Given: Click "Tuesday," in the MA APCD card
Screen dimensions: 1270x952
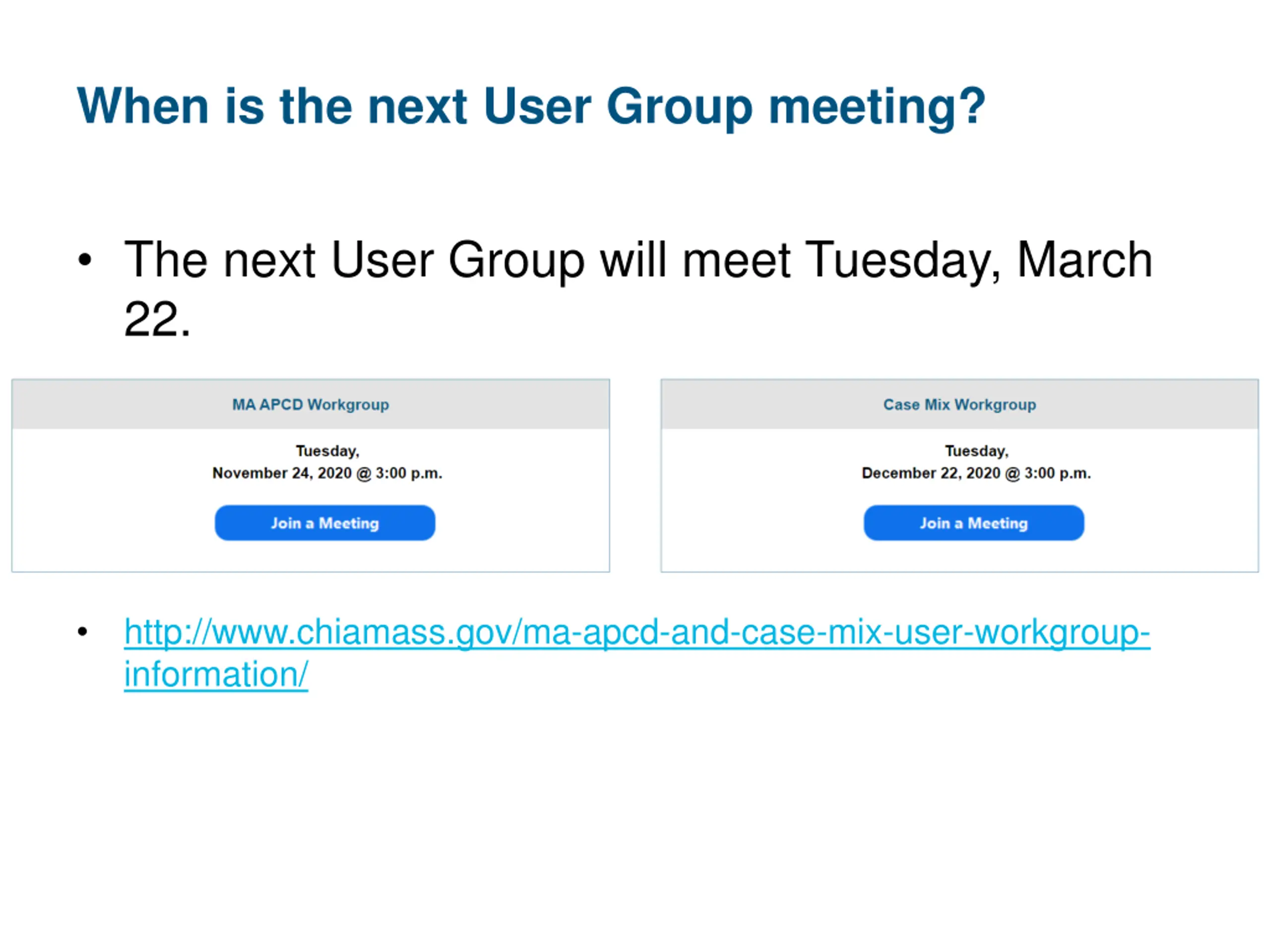Looking at the screenshot, I should (327, 451).
